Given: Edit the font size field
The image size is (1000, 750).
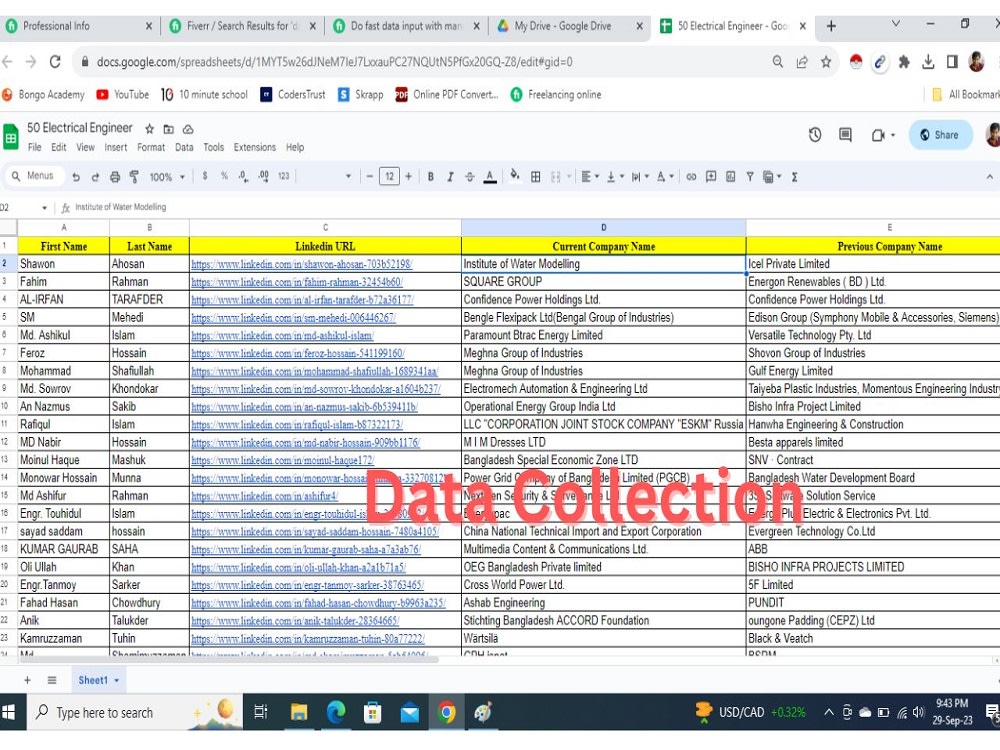Looking at the screenshot, I should (x=389, y=177).
